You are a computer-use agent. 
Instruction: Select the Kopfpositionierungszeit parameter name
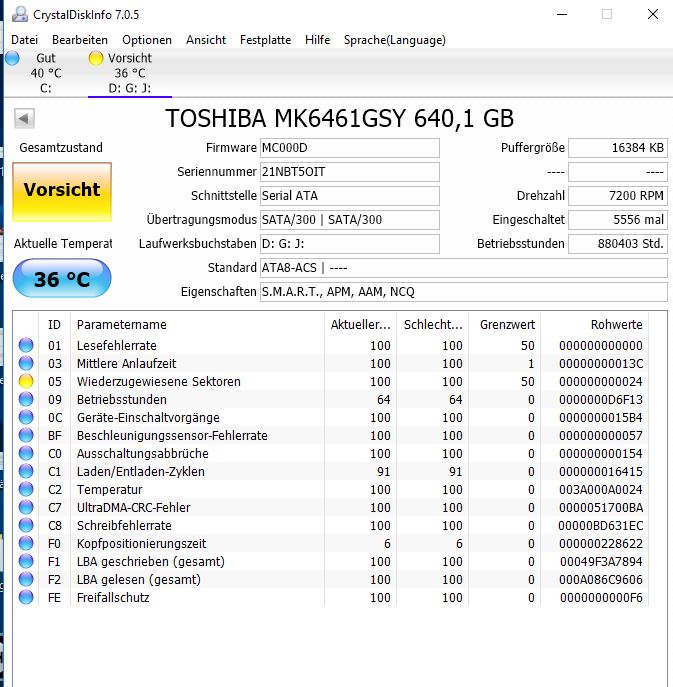point(141,544)
